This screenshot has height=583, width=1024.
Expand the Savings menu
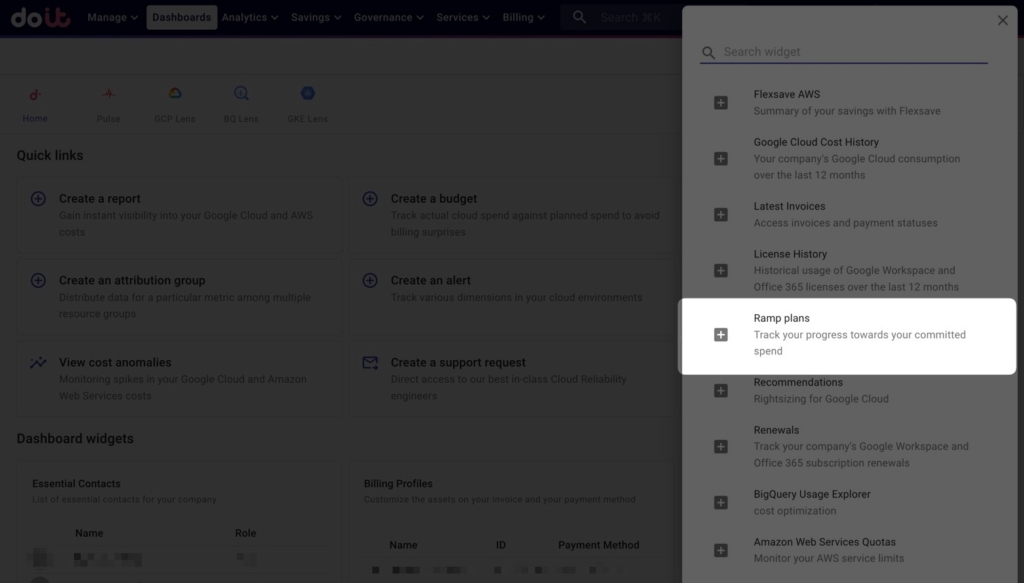(316, 17)
